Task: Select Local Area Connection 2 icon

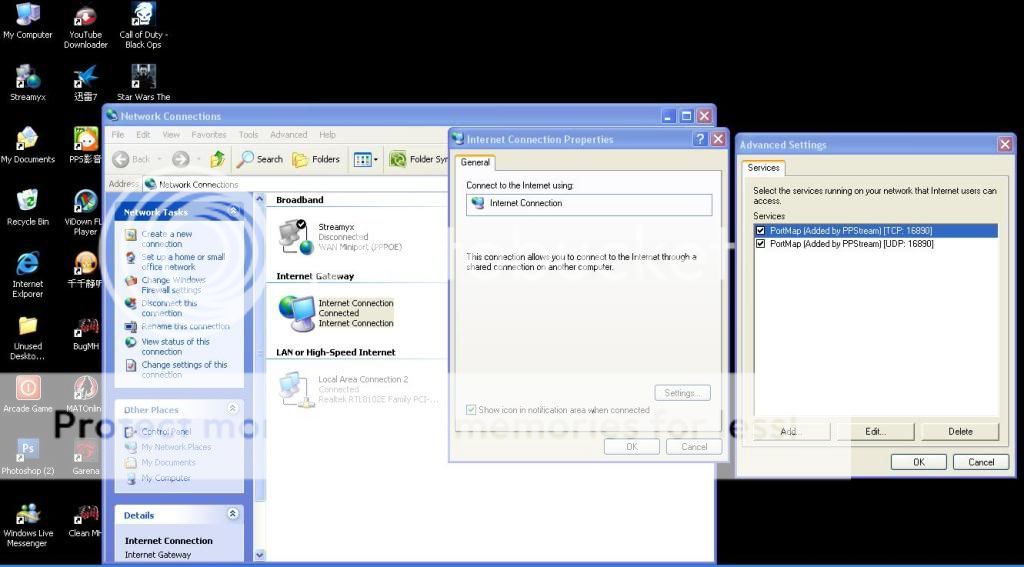Action: [x=294, y=388]
